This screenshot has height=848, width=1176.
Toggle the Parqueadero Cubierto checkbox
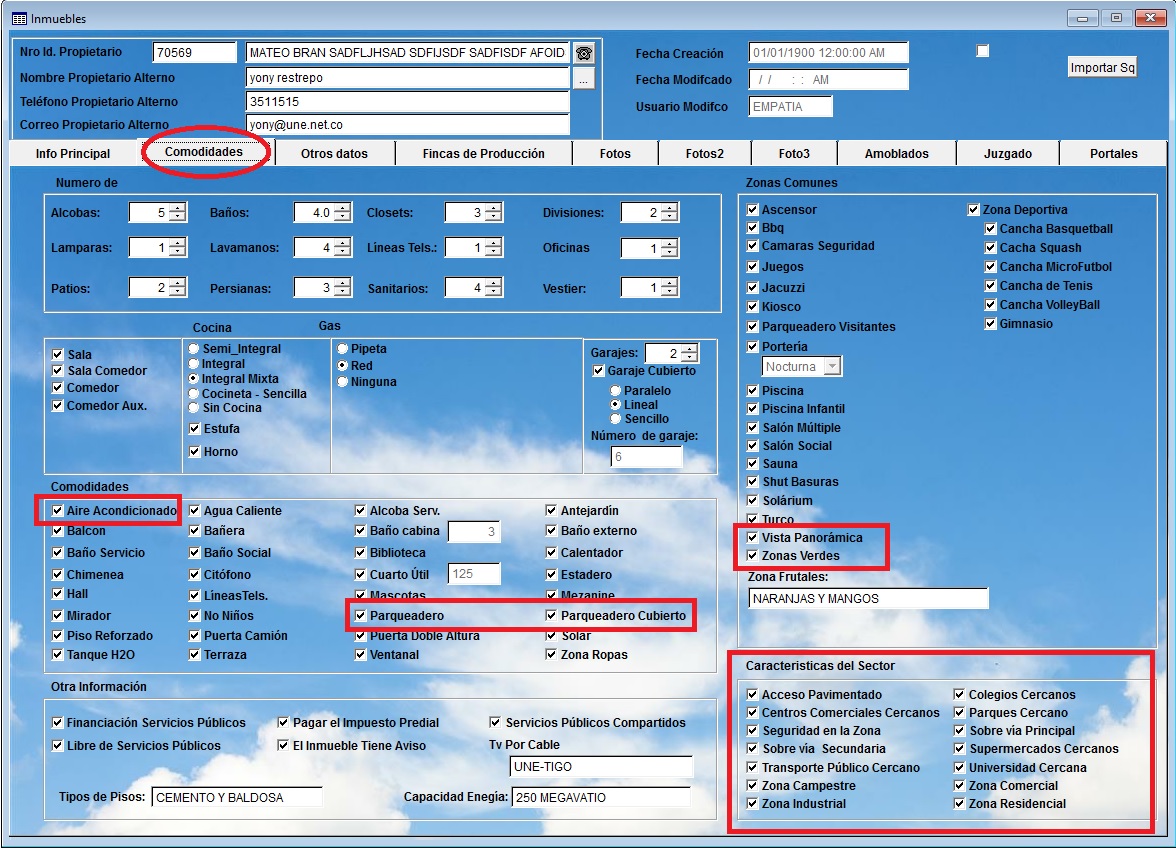(x=552, y=616)
